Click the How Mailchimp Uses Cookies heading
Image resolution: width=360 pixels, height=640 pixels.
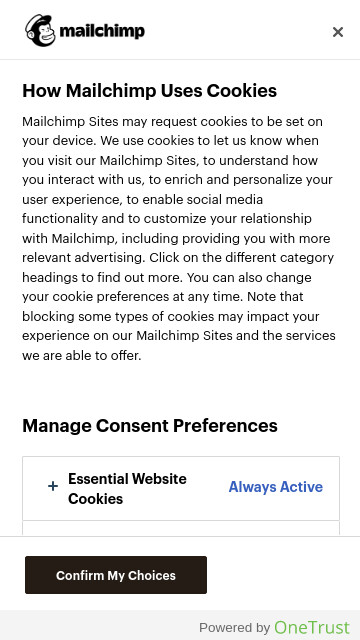[x=149, y=90]
